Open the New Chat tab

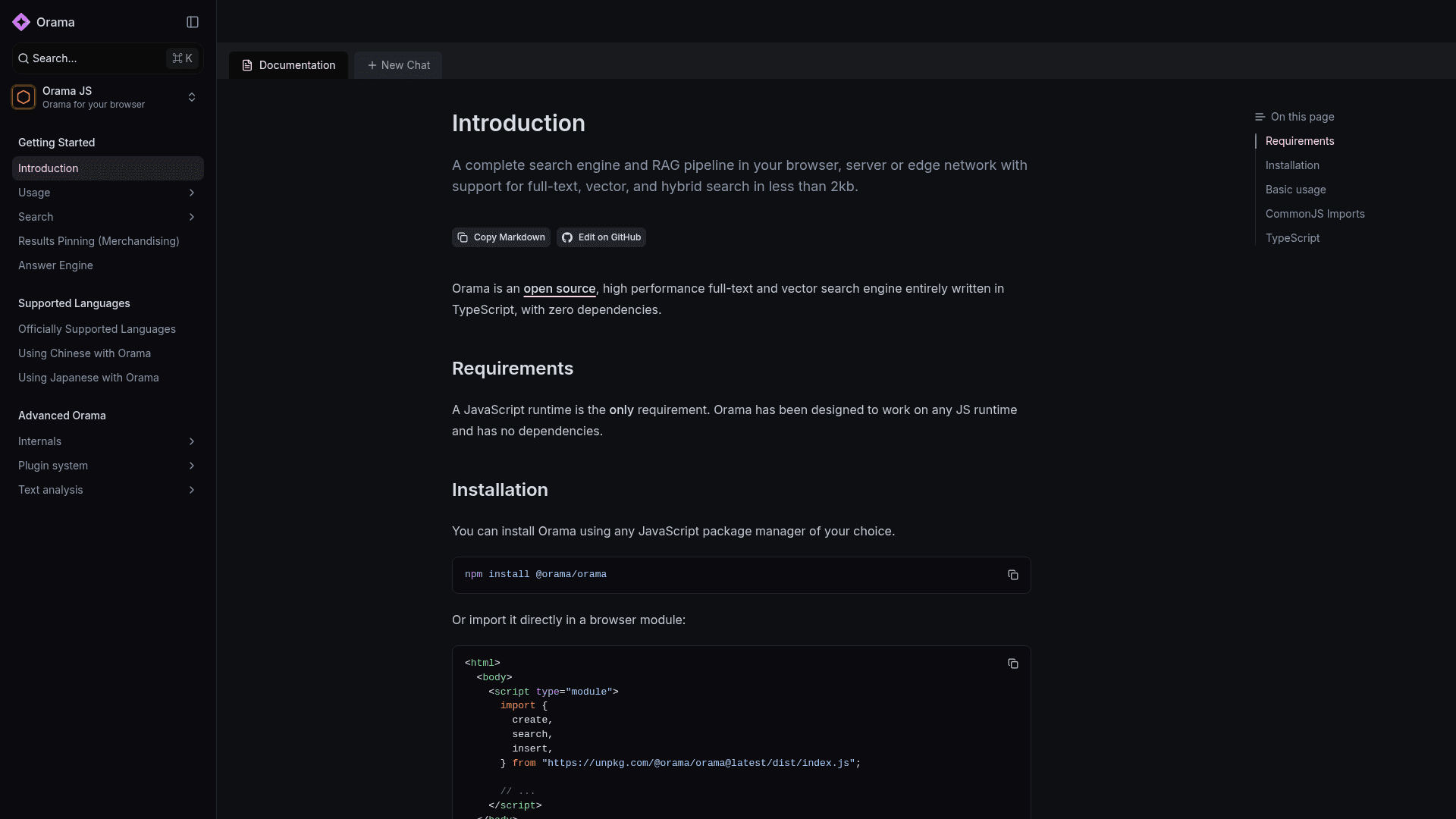pos(398,65)
